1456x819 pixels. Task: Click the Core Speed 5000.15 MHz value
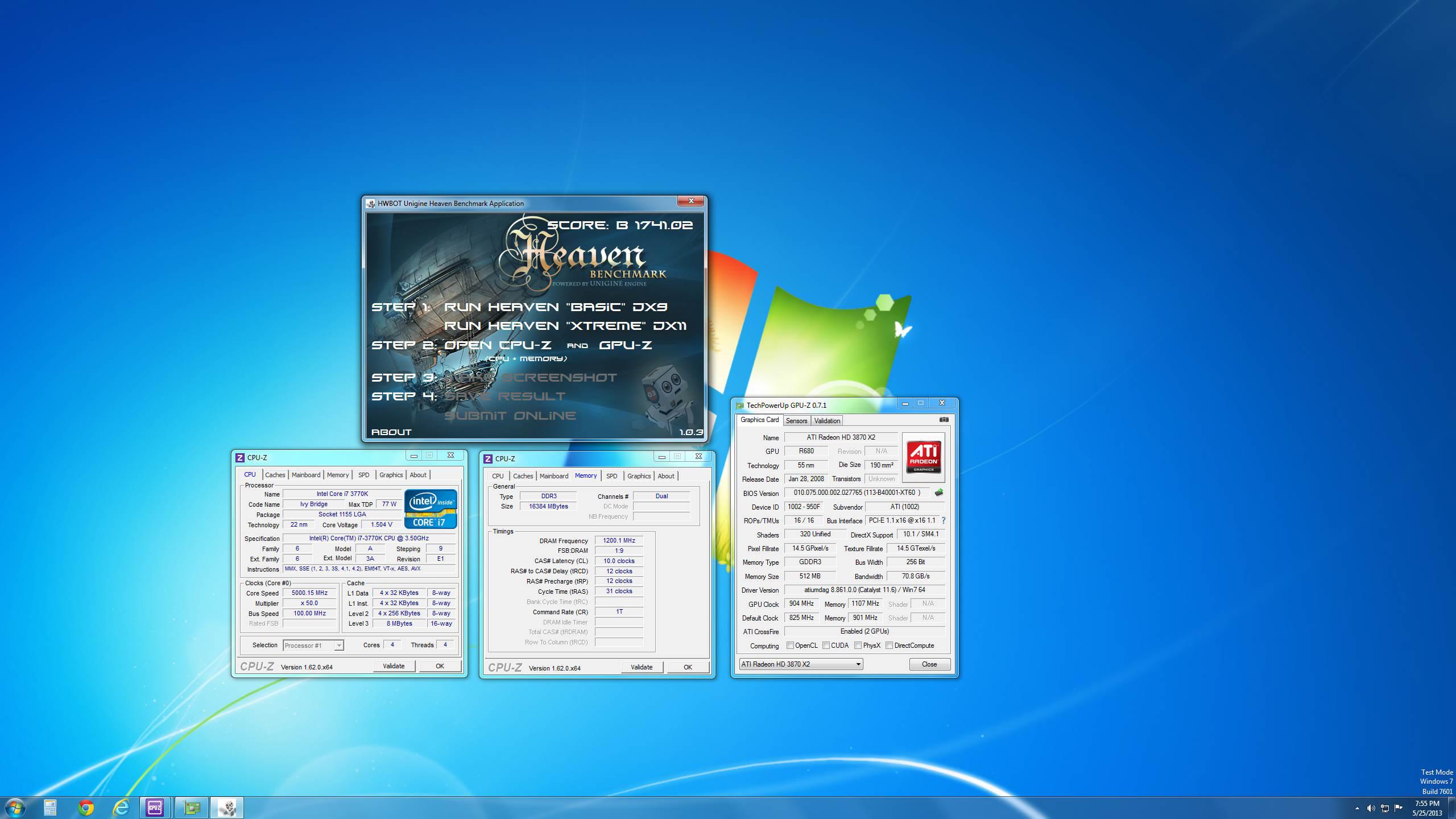pyautogui.click(x=309, y=593)
